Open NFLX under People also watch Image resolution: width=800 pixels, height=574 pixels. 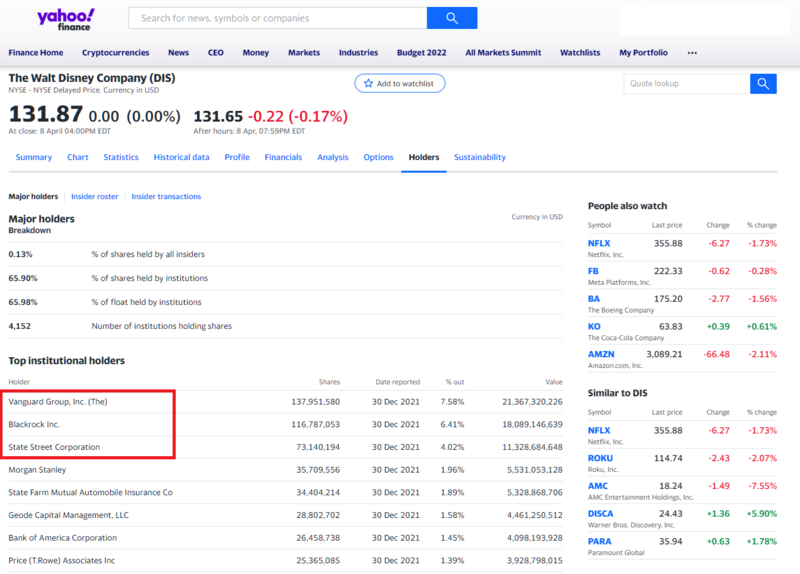point(598,243)
